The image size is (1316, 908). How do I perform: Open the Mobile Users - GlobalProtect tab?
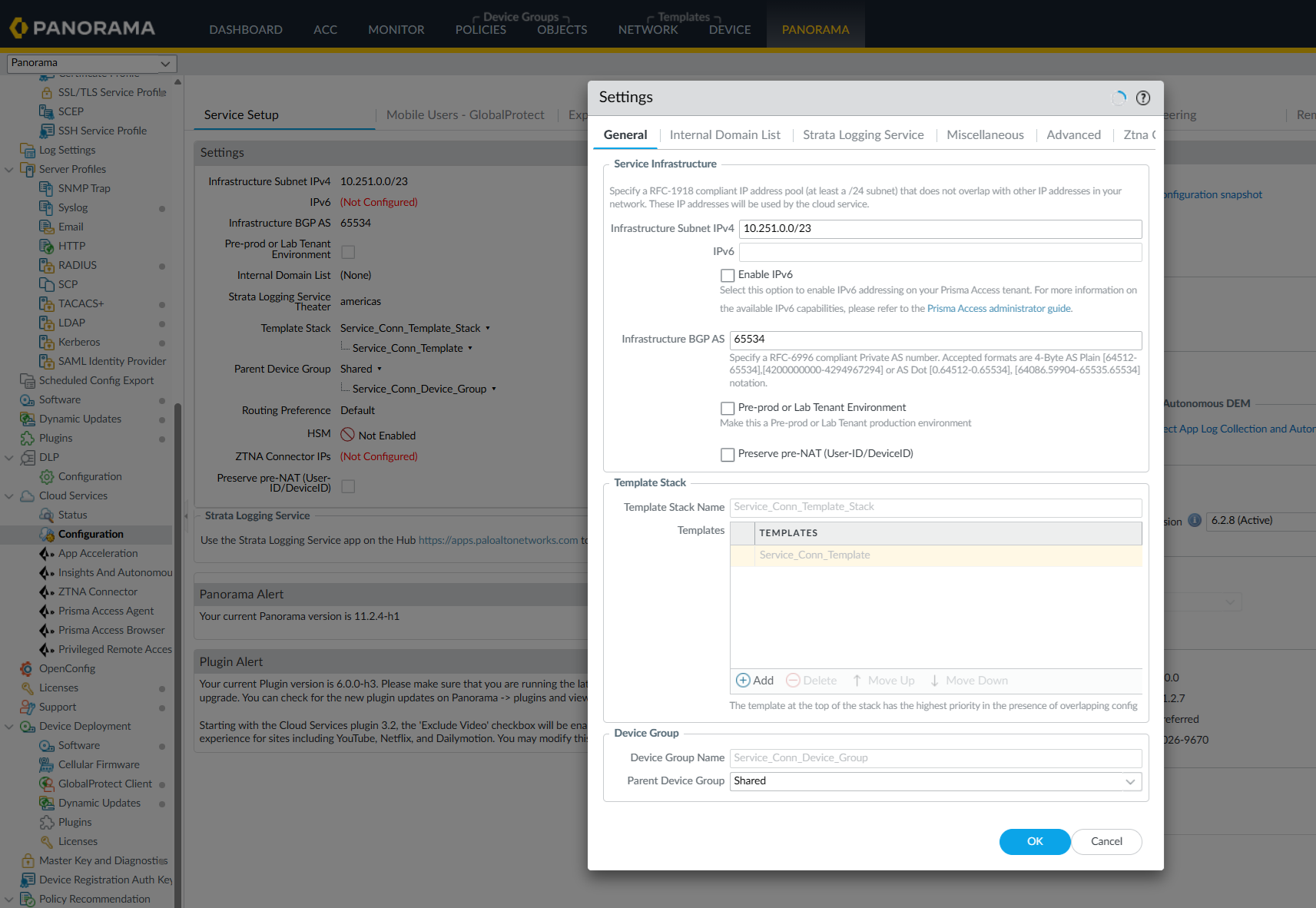pos(465,115)
